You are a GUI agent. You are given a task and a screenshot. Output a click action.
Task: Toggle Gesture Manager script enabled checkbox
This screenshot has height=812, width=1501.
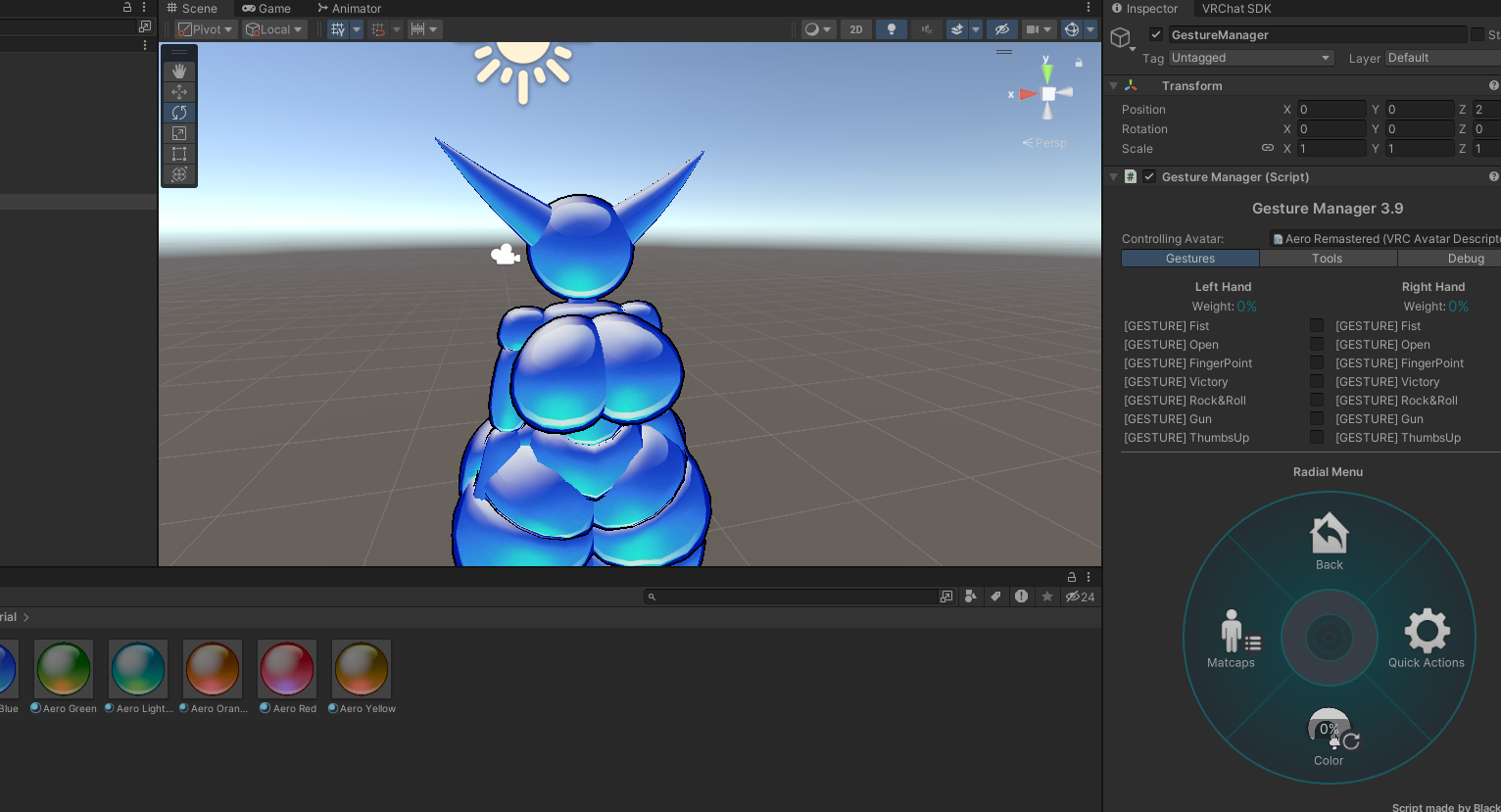point(1149,176)
